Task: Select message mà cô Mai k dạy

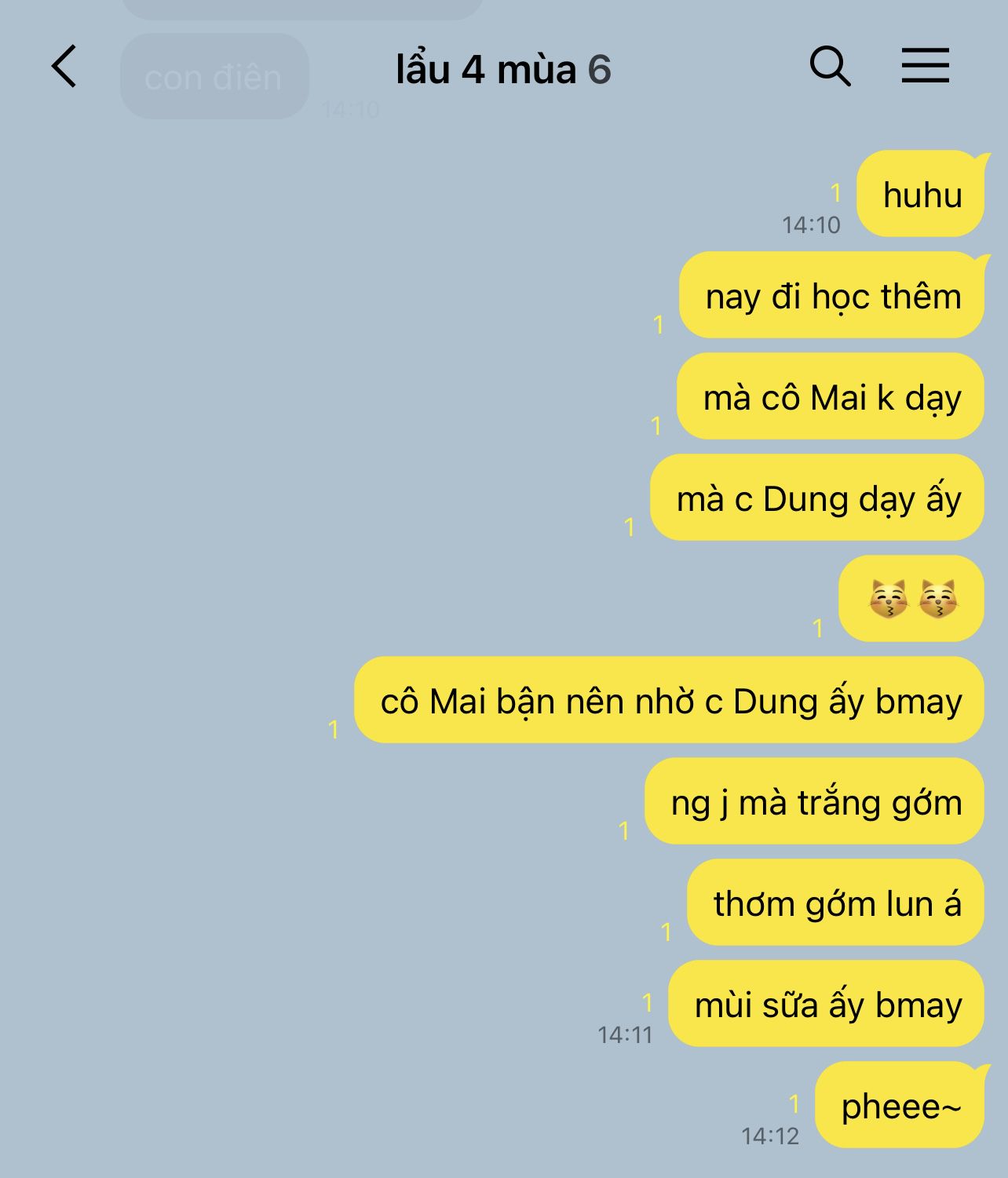Action: (830, 396)
